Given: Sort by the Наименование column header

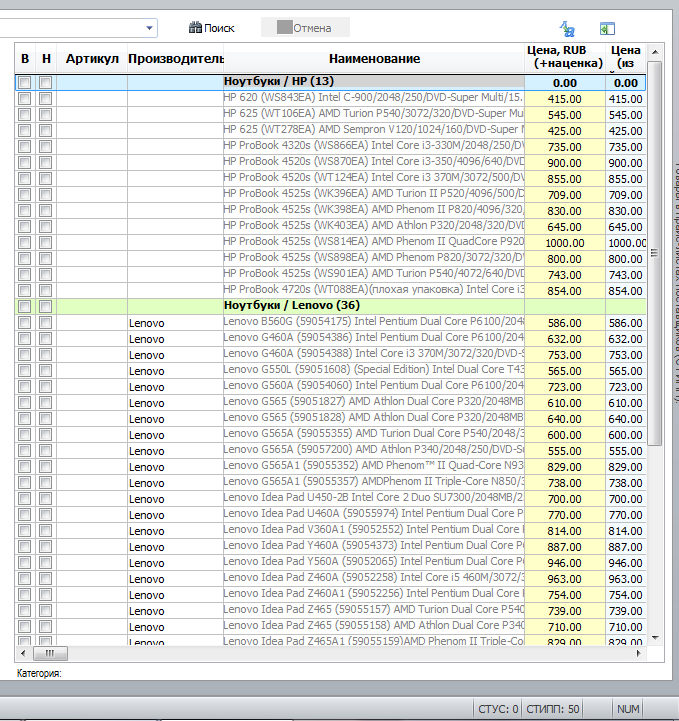Looking at the screenshot, I should point(374,58).
